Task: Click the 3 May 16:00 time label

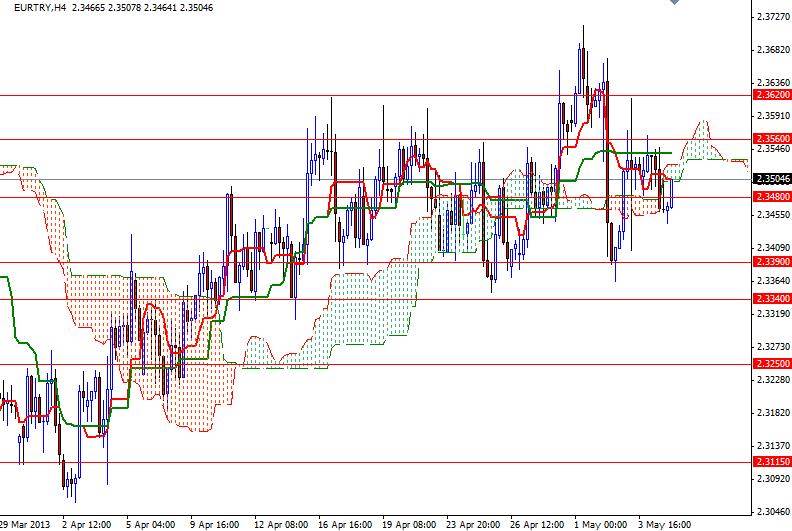Action: 665,524
